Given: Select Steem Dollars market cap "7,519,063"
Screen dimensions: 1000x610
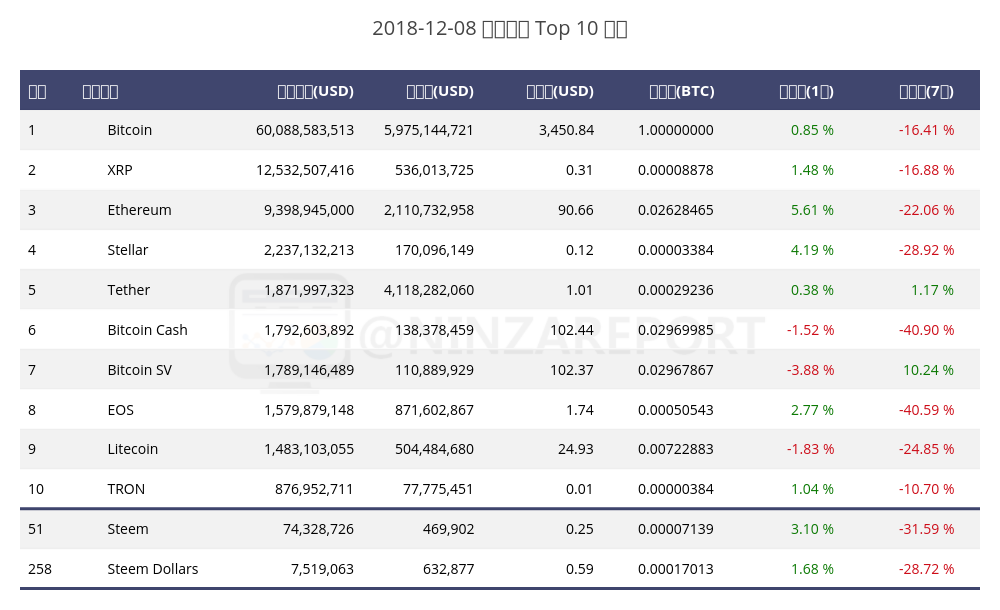Looking at the screenshot, I should 322,569.
